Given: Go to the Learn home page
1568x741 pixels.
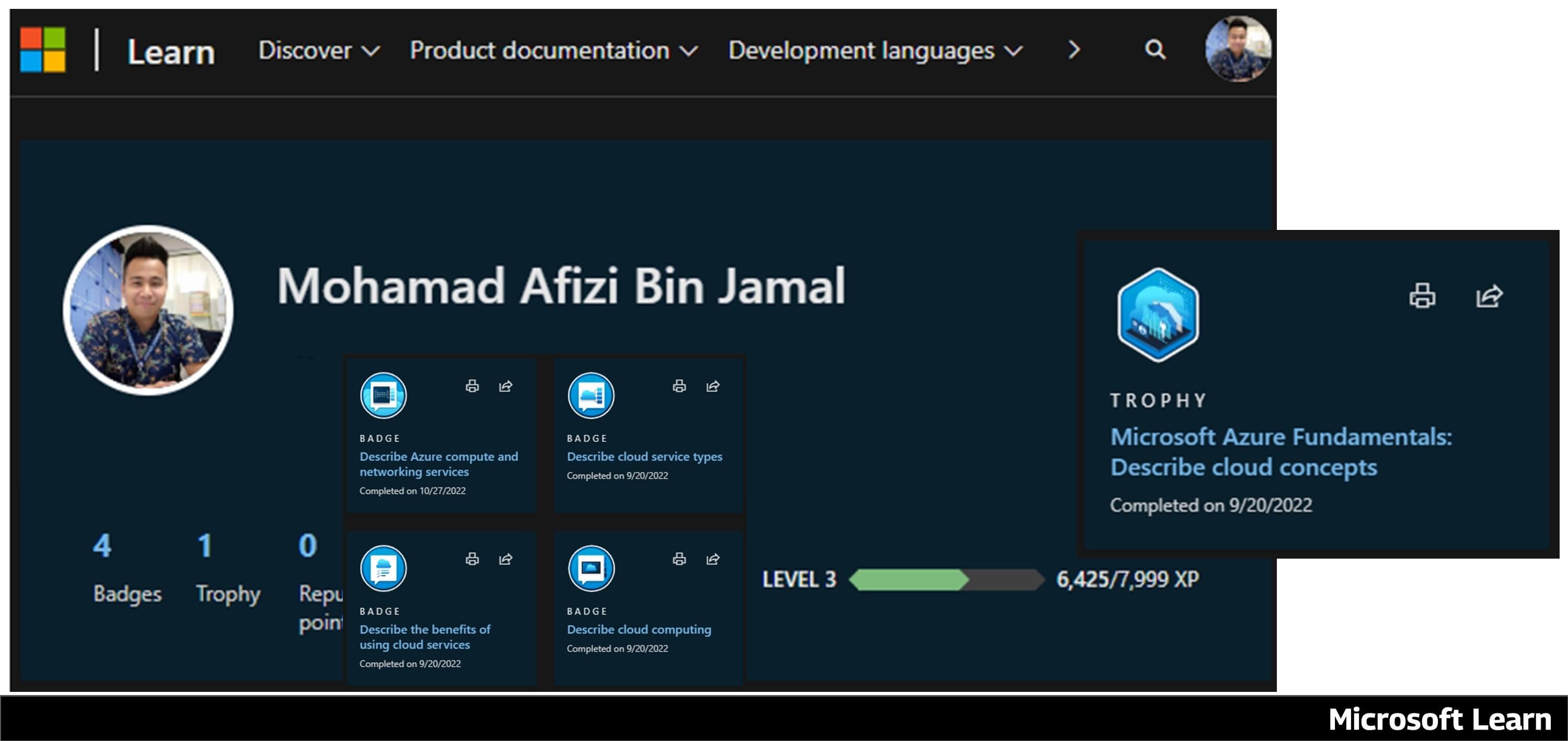Looking at the screenshot, I should pyautogui.click(x=171, y=51).
